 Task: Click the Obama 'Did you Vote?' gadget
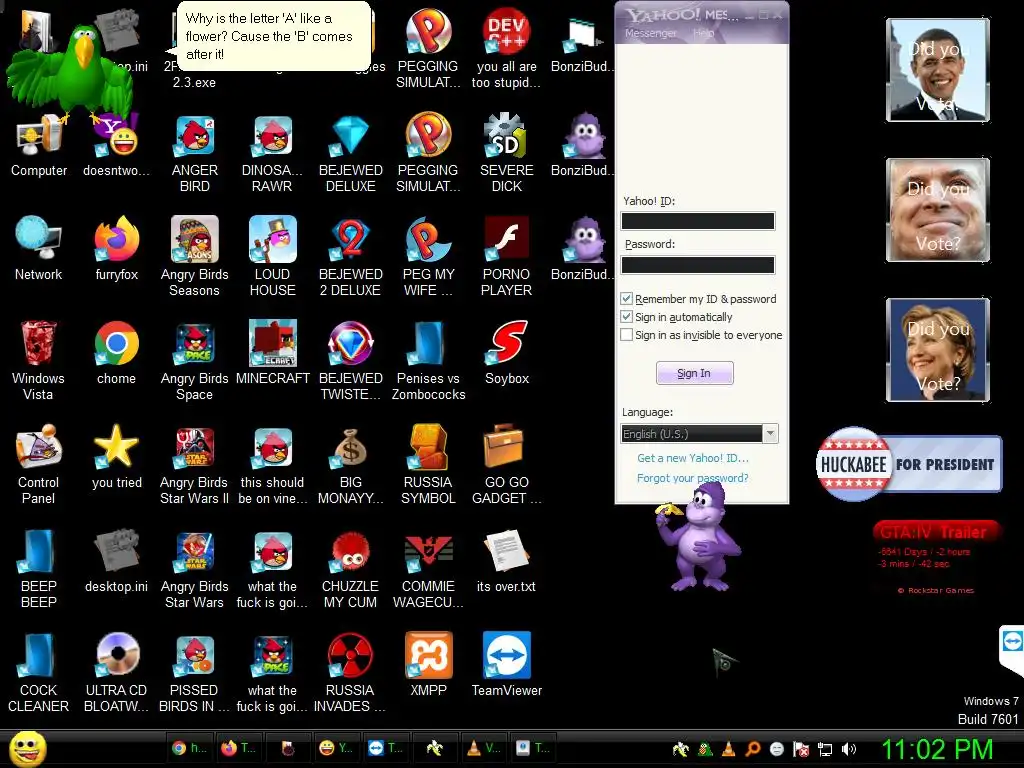938,70
